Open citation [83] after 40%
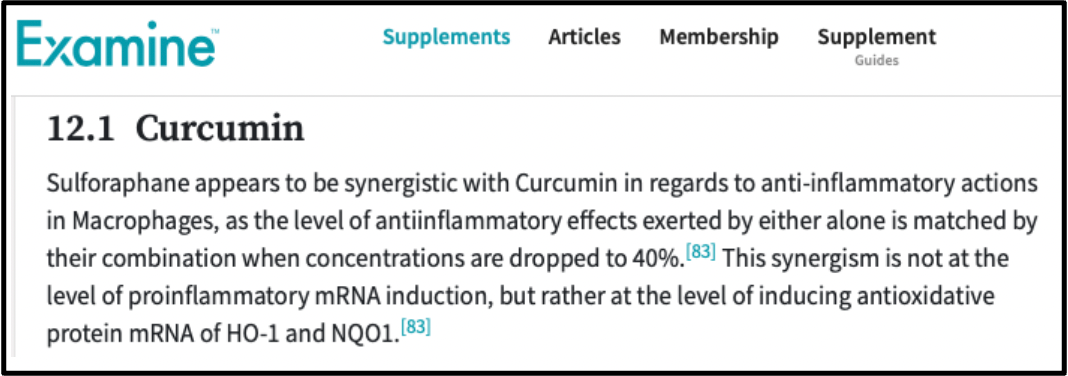The height and width of the screenshot is (376, 1068). 701,251
